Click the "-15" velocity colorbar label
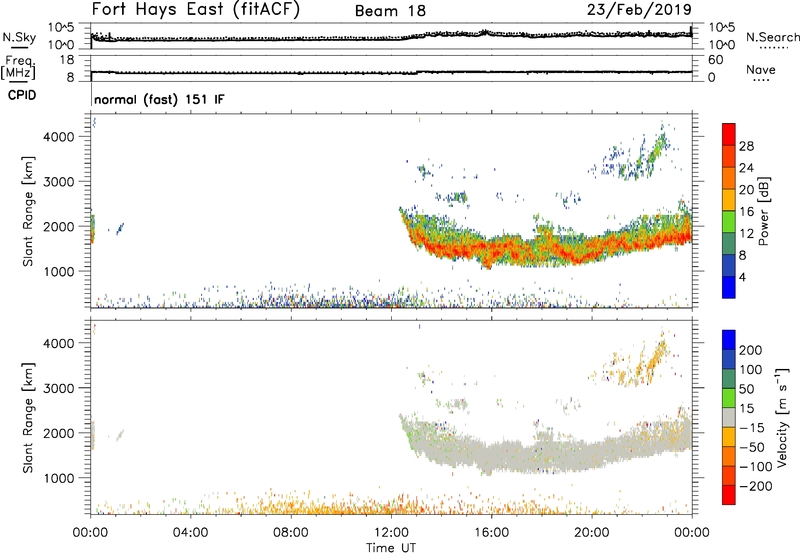This screenshot has width=800, height=554. (752, 428)
